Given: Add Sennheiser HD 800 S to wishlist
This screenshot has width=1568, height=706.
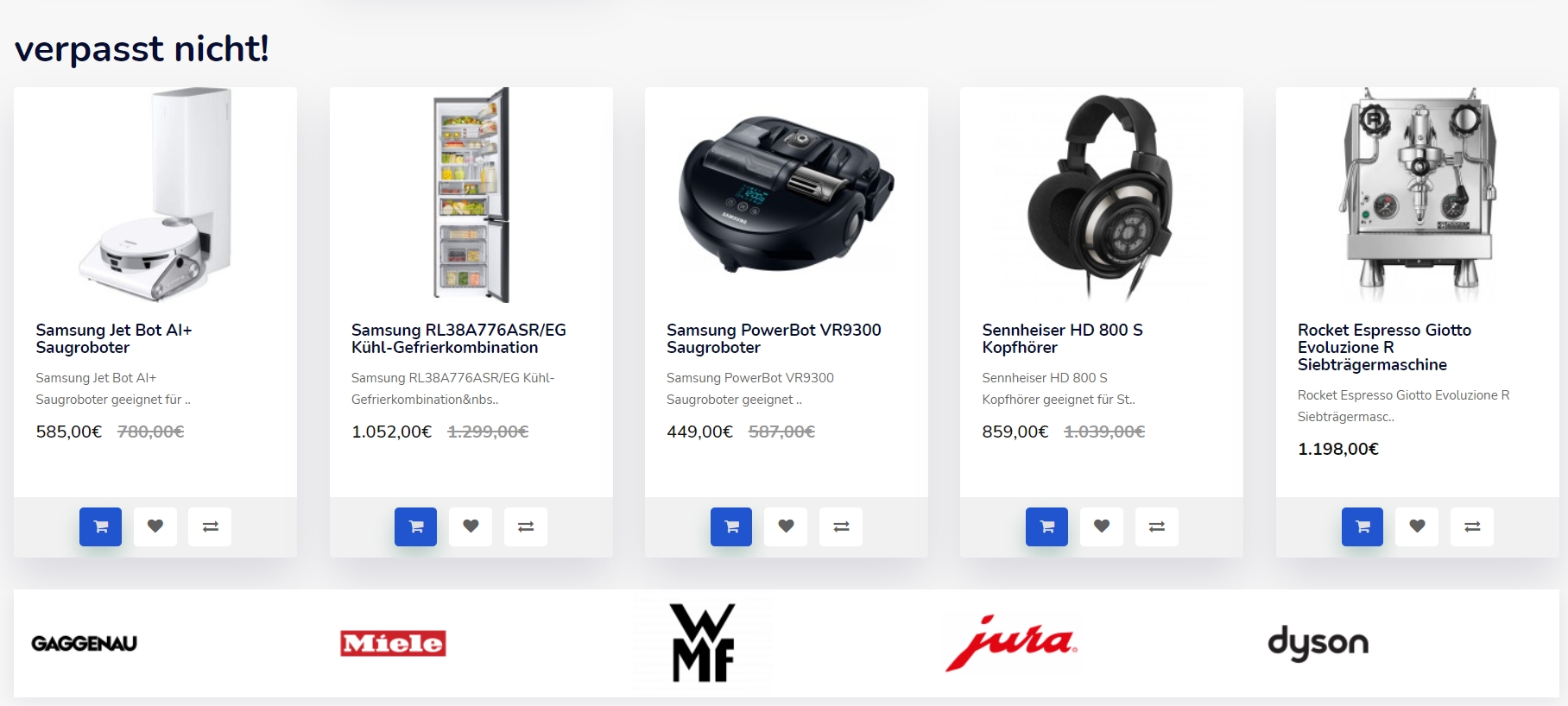Looking at the screenshot, I should pos(1102,526).
